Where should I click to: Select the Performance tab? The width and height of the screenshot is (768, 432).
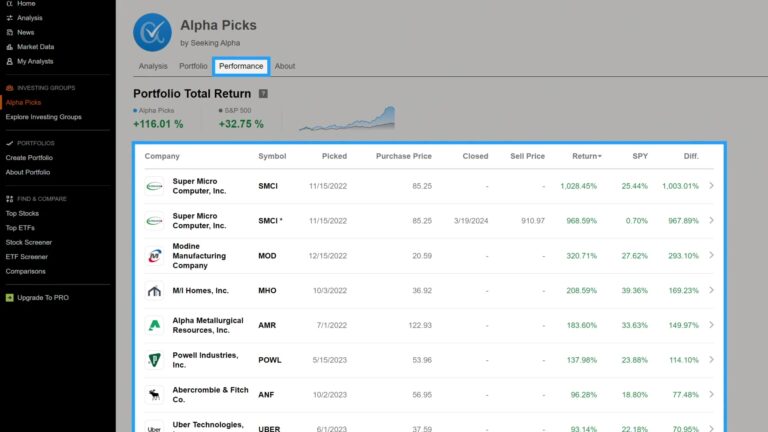(241, 66)
